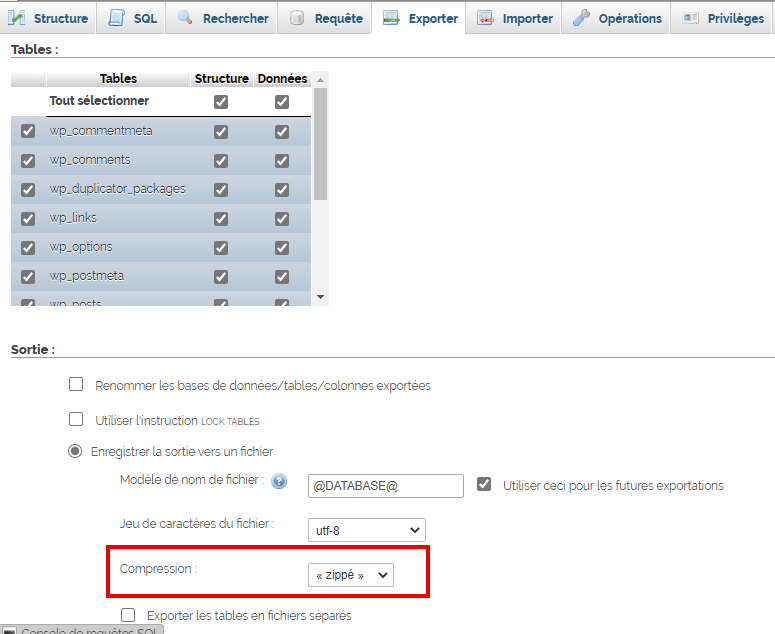Switch to the Importer tab
This screenshot has height=634, width=775.
click(x=514, y=18)
